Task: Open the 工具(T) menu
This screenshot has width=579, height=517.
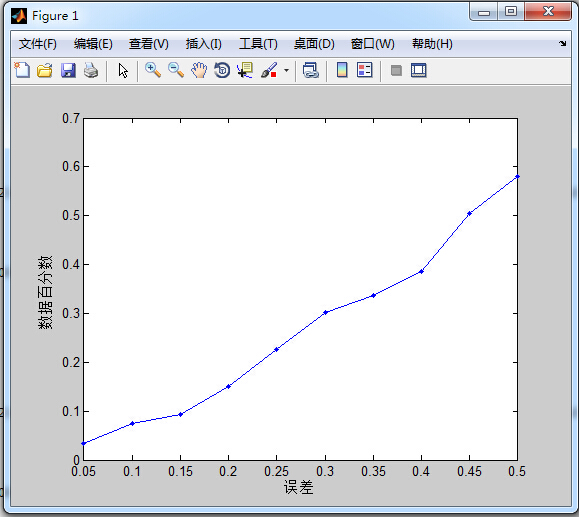Action: [x=258, y=44]
